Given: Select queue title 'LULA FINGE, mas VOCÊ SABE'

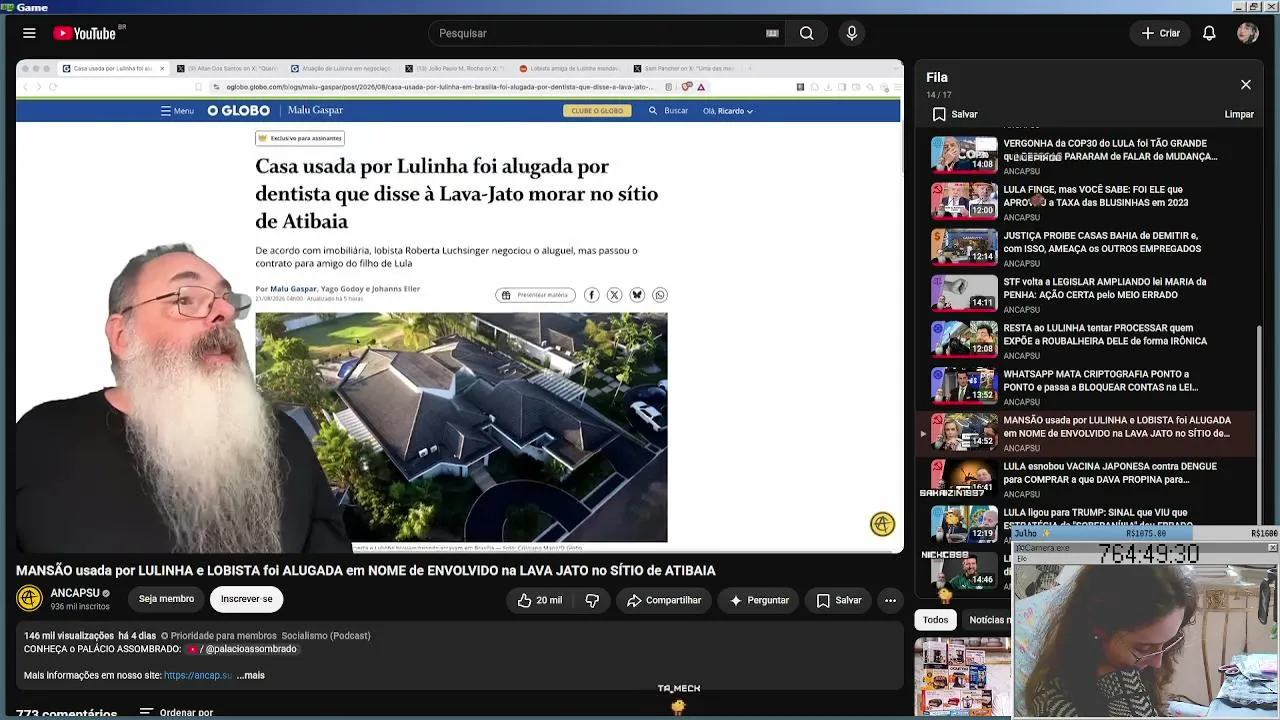Looking at the screenshot, I should [x=1095, y=196].
